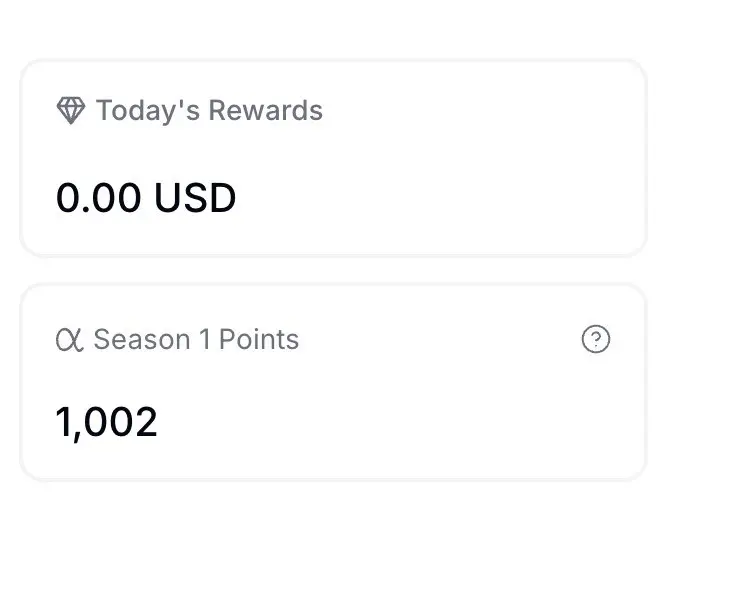754x594 pixels.
Task: Click the 0.00 USD reward amount
Action: pos(146,198)
